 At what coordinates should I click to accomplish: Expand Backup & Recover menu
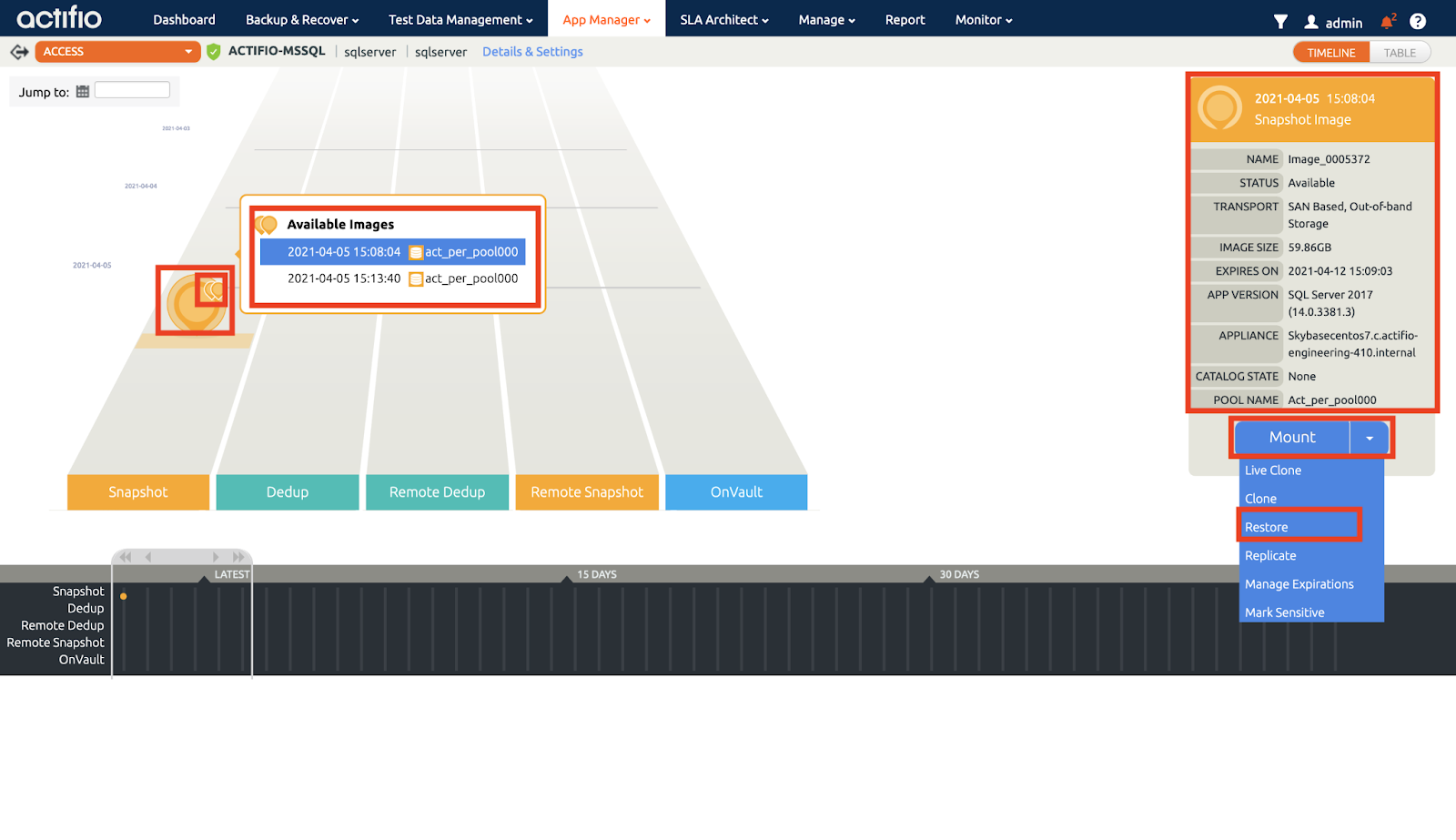coord(302,20)
